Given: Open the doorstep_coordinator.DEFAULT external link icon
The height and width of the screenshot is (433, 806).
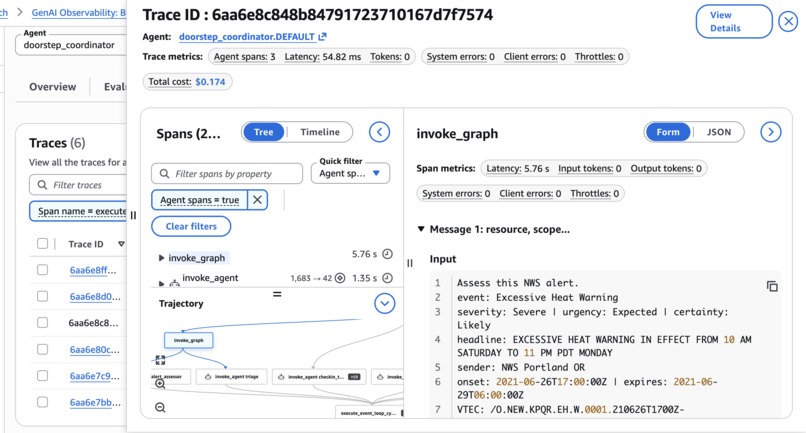Looking at the screenshot, I should 322,37.
